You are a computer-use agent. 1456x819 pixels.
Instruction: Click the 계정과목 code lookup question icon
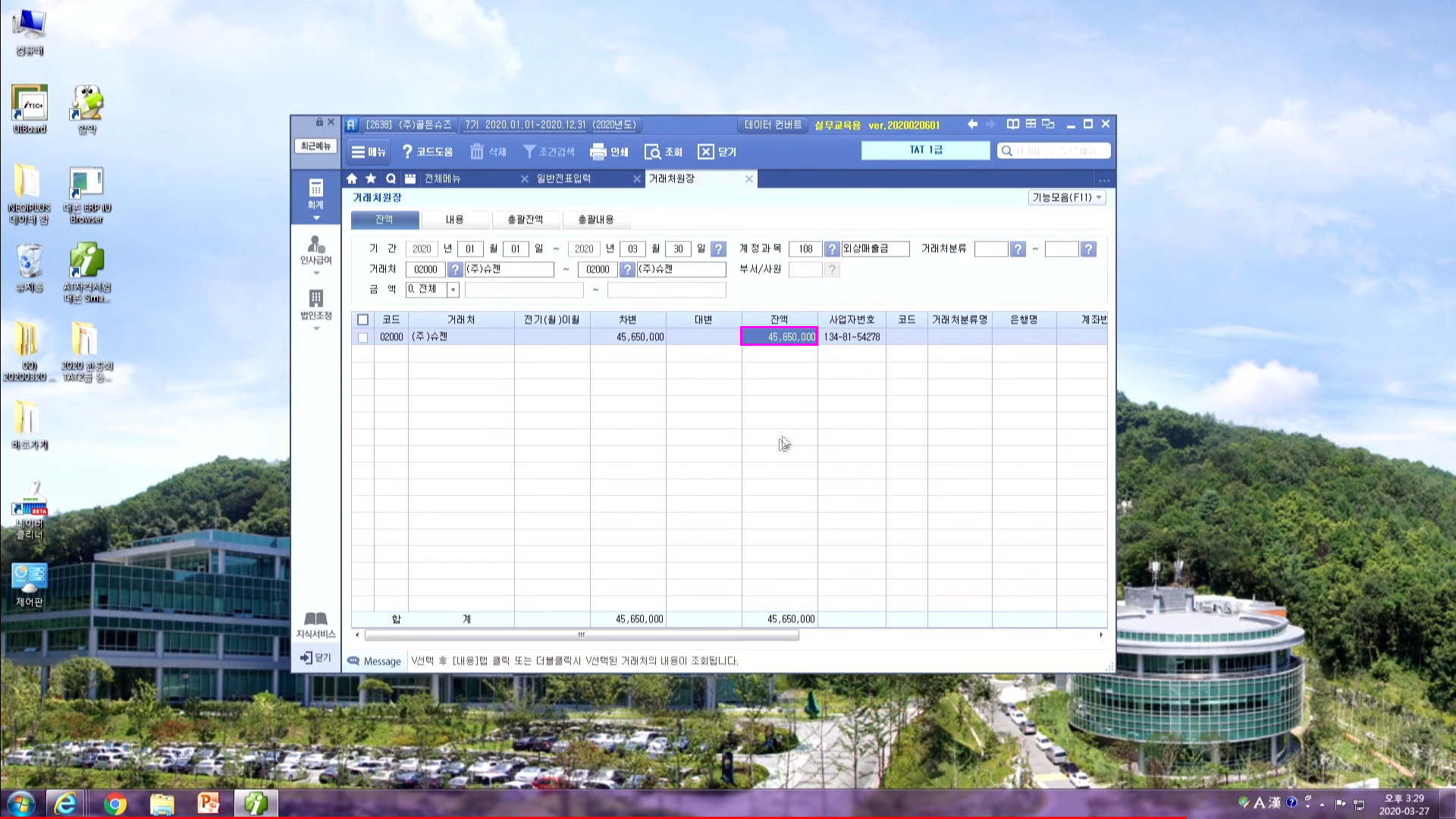(832, 249)
